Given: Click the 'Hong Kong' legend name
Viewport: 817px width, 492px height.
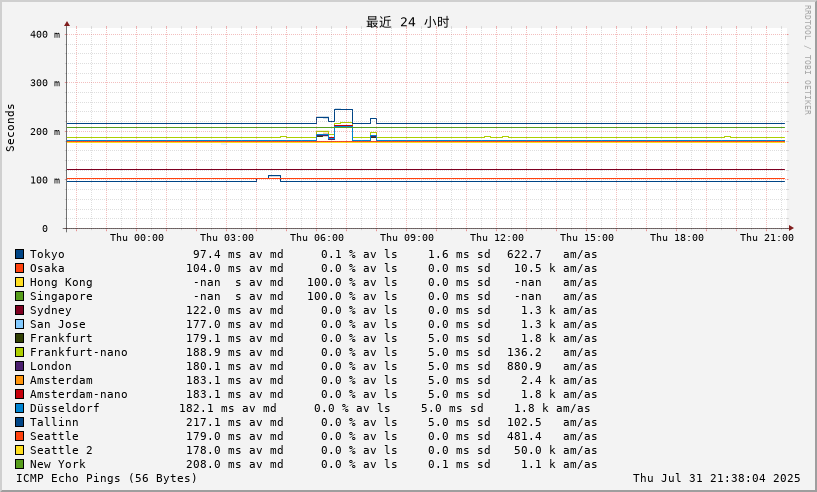Looking at the screenshot, I should click(61, 282).
